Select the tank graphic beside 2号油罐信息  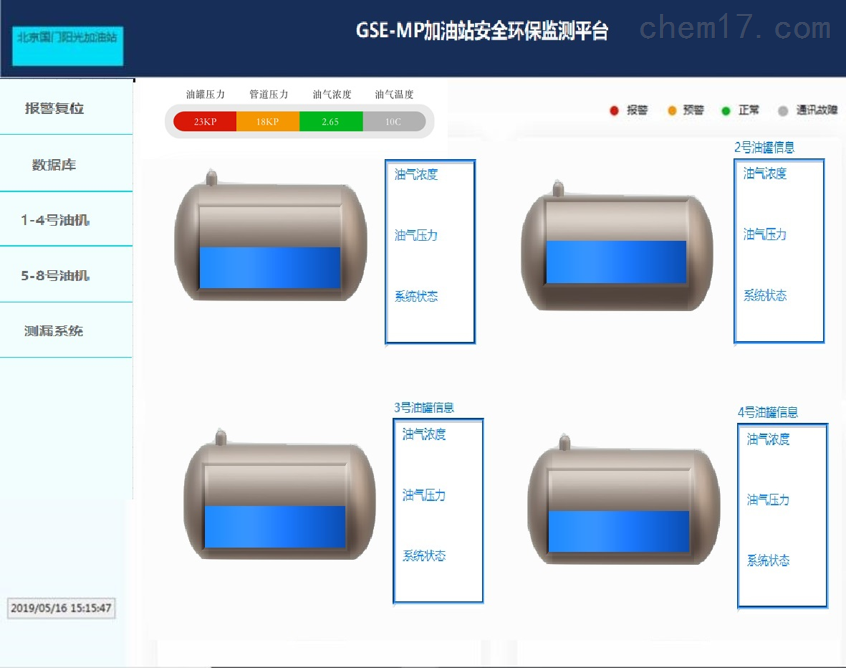(x=617, y=247)
